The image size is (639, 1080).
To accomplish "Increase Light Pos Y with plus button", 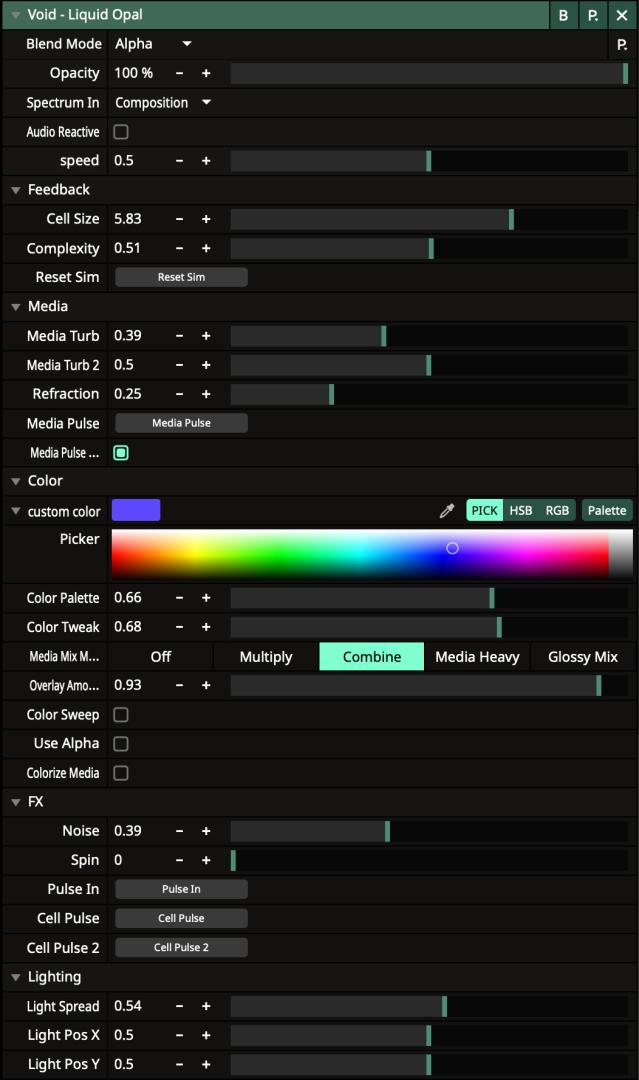I will click(206, 1064).
